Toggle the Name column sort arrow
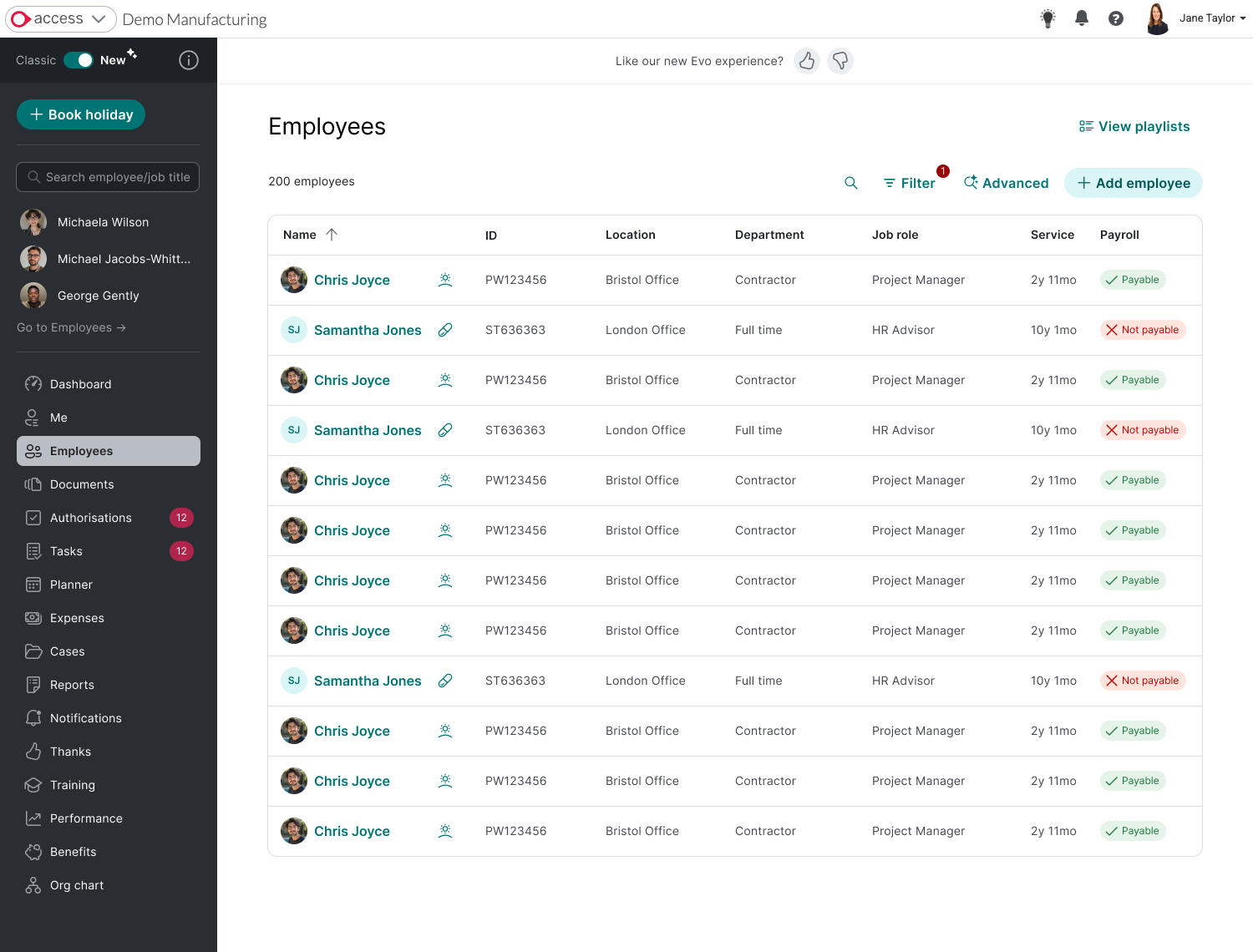Image resolution: width=1253 pixels, height=952 pixels. coord(332,235)
